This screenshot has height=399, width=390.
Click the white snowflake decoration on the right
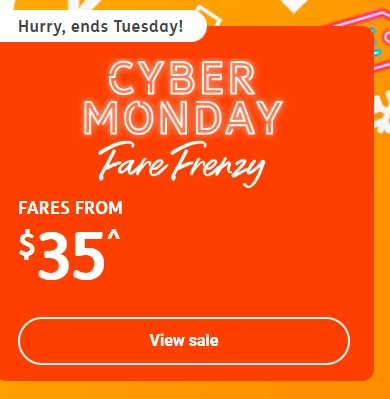pyautogui.click(x=382, y=113)
